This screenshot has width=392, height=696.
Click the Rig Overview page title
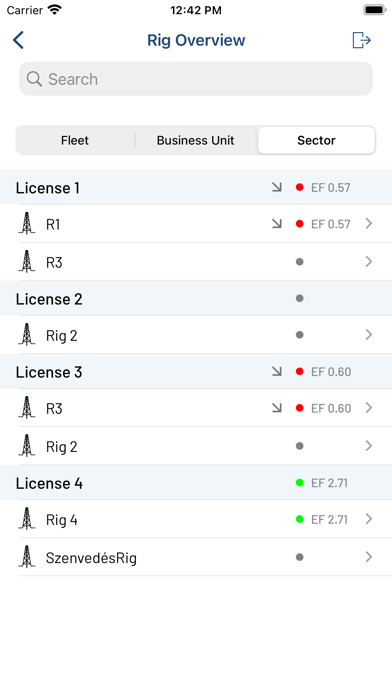click(x=196, y=40)
